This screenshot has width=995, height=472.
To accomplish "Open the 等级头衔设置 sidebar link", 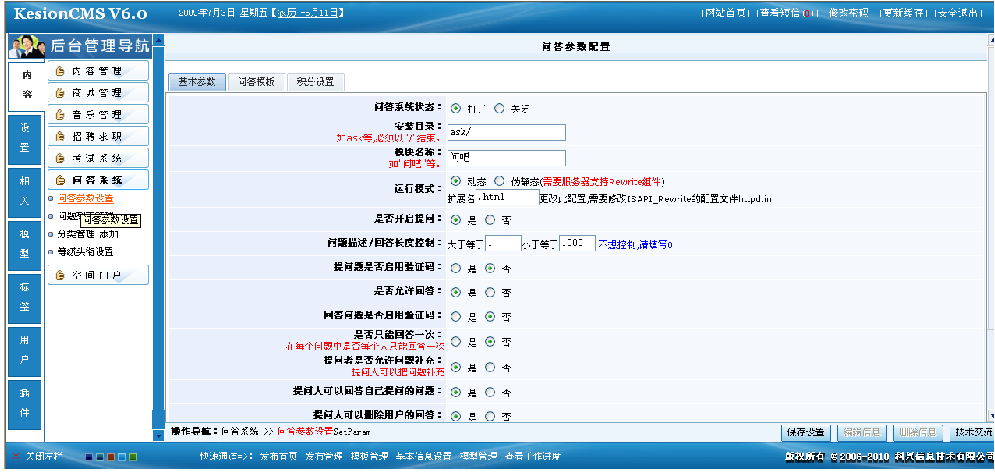I will [86, 252].
